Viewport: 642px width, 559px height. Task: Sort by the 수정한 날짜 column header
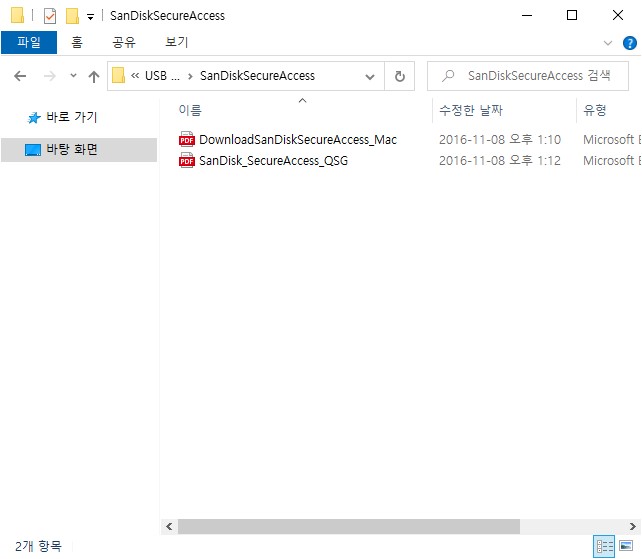pos(471,110)
